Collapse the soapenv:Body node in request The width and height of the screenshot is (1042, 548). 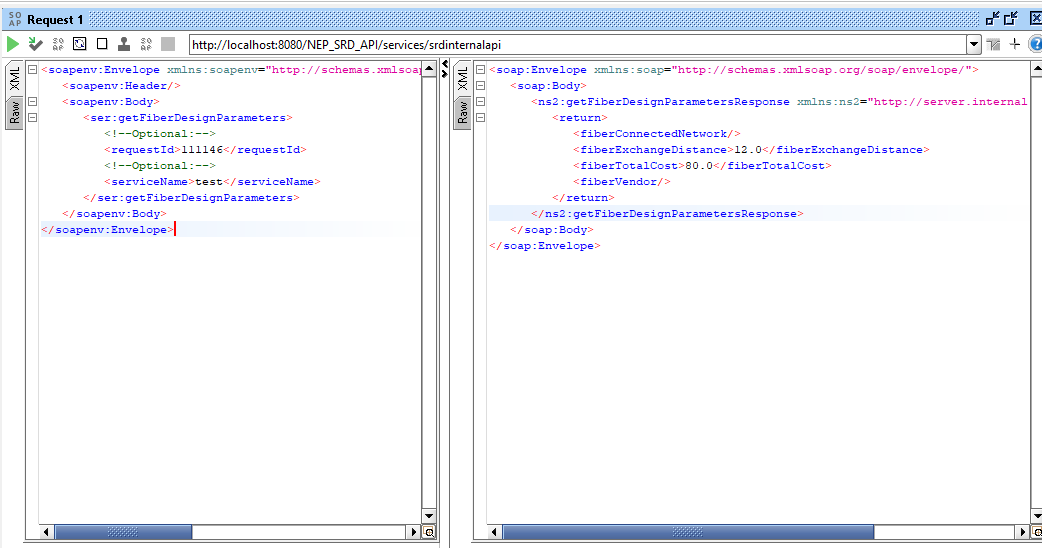pyautogui.click(x=32, y=102)
